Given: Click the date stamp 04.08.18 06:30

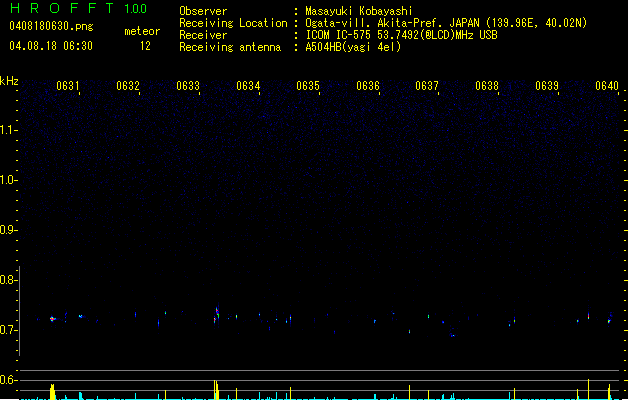Looking at the screenshot, I should point(51,46).
